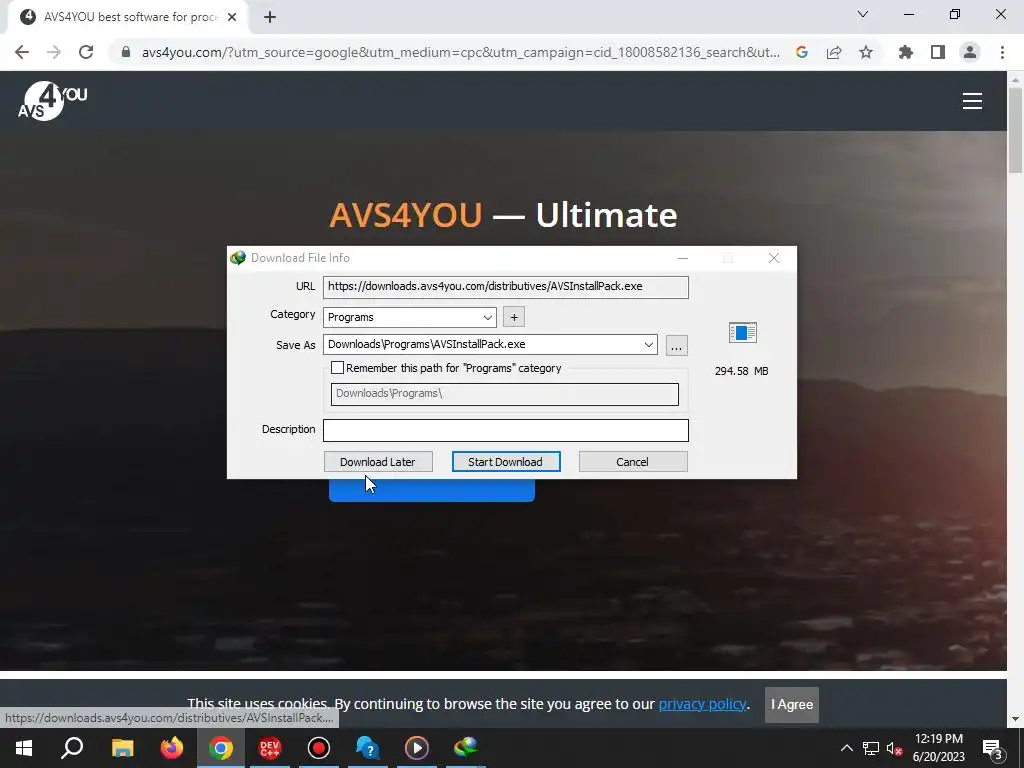Go back with the browser back arrow
This screenshot has height=768, width=1024.
pos(22,52)
